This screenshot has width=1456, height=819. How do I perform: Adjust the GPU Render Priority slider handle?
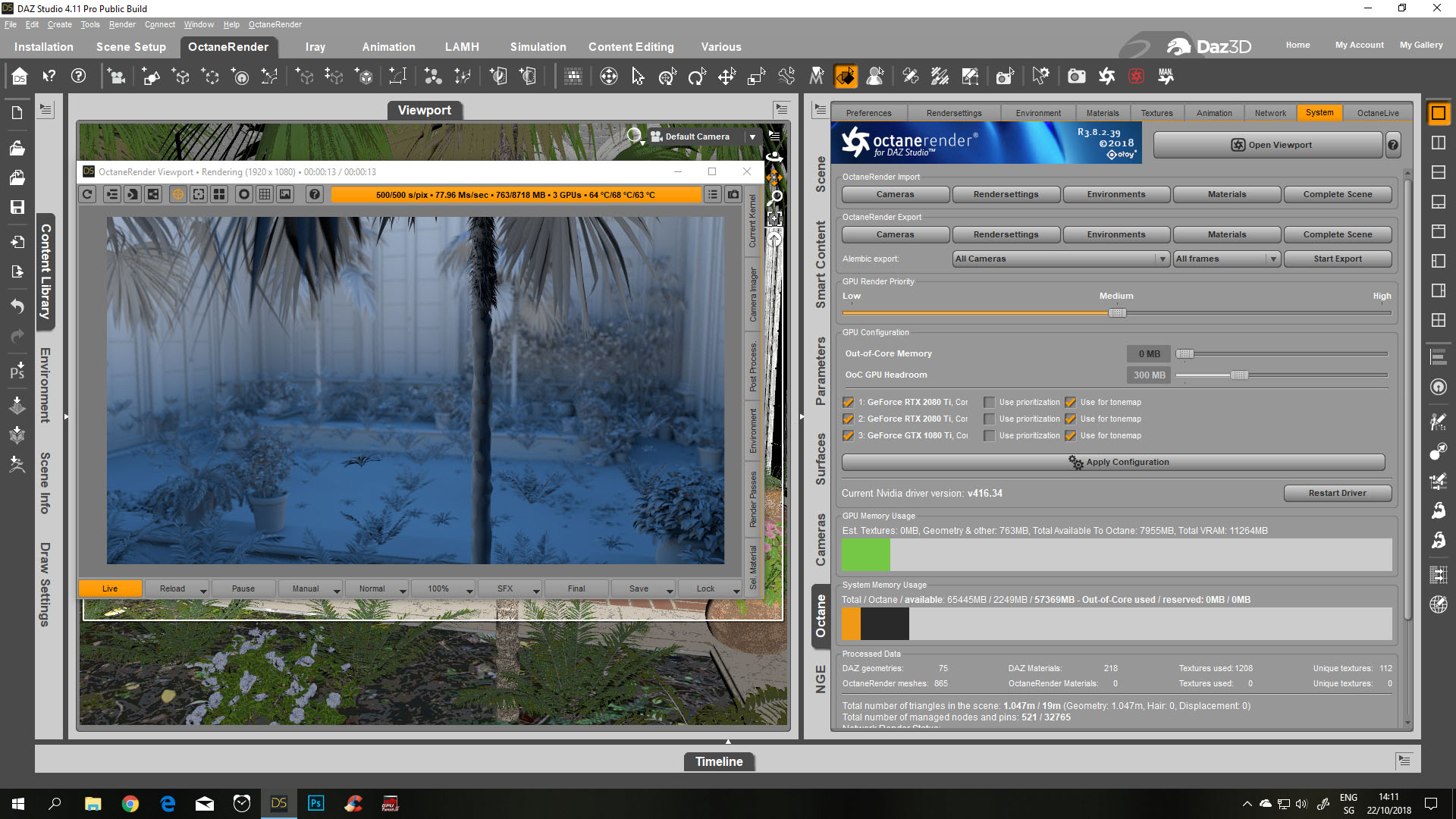[x=1117, y=313]
